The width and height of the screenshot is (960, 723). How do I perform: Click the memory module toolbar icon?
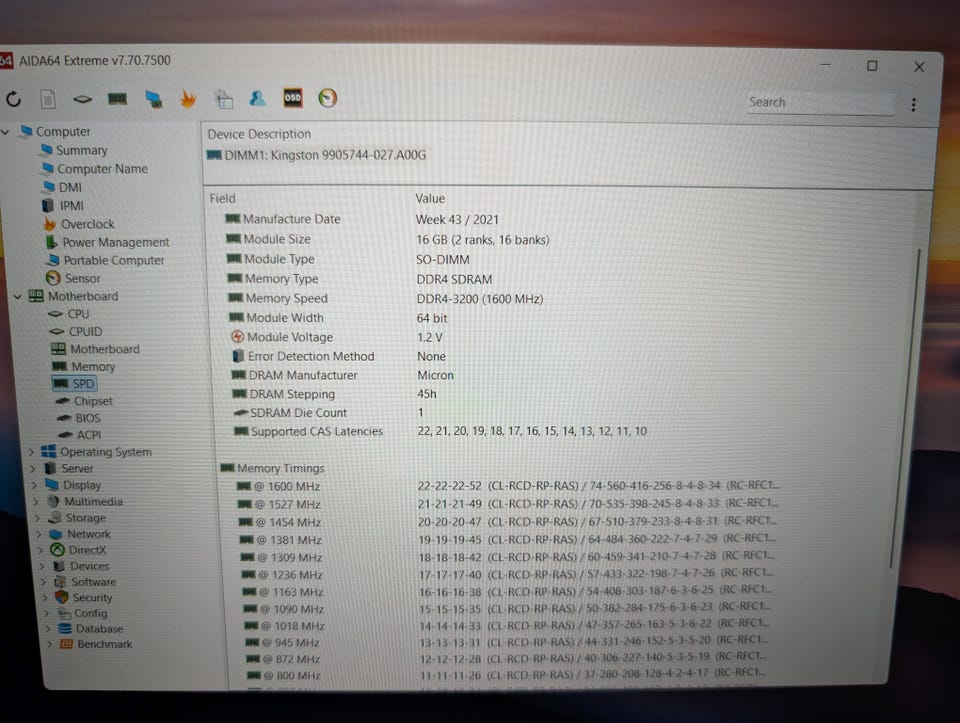(117, 99)
